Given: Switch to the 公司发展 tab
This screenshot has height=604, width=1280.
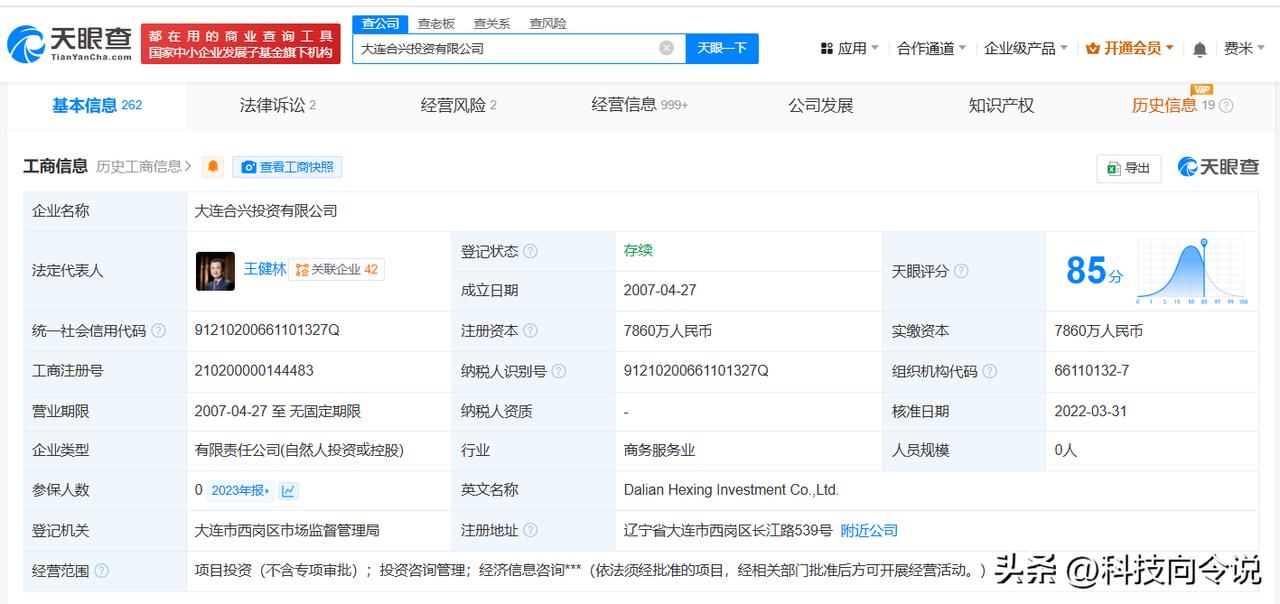Looking at the screenshot, I should pyautogui.click(x=820, y=105).
